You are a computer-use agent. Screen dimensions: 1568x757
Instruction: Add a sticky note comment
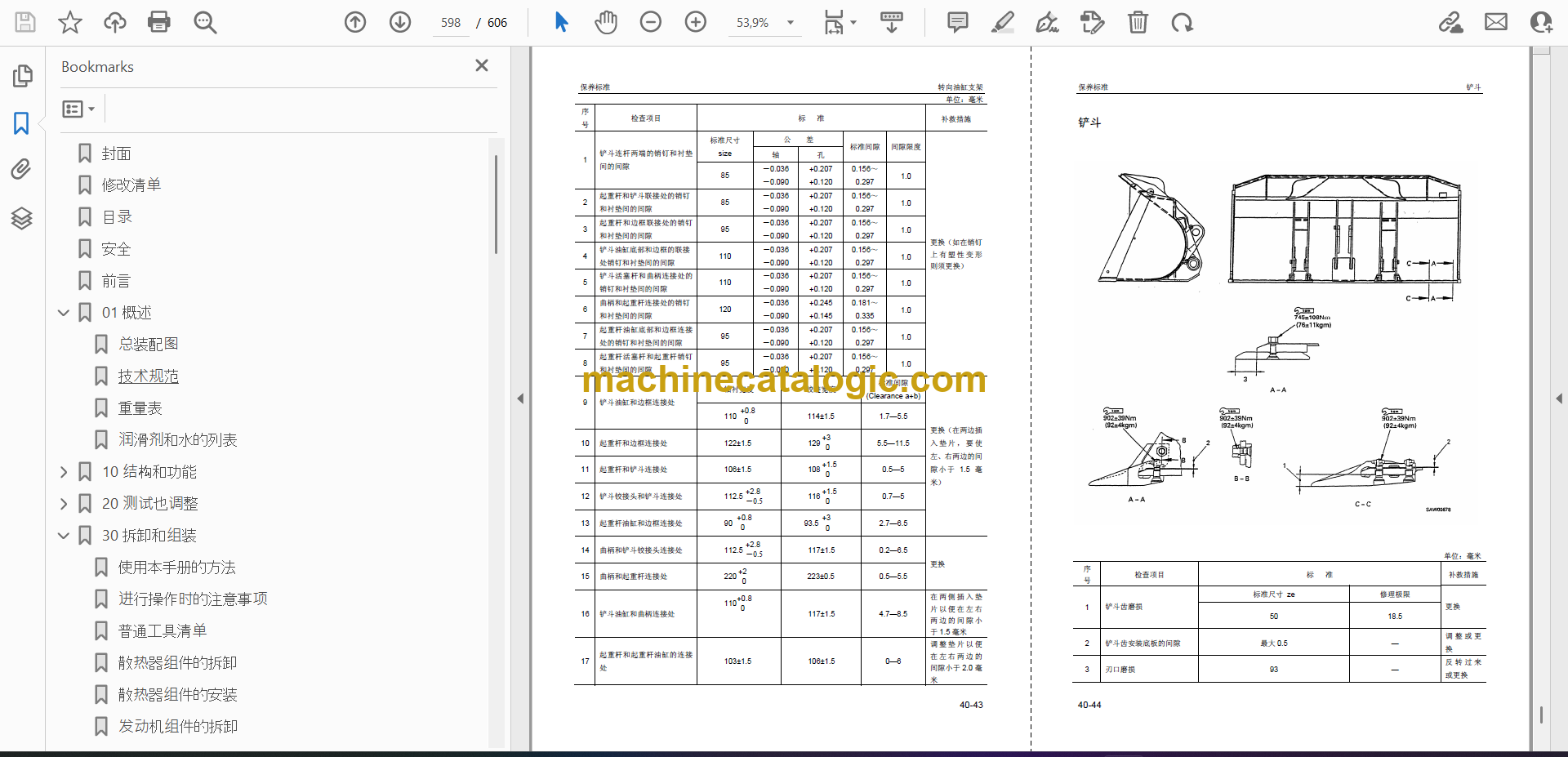tap(958, 22)
